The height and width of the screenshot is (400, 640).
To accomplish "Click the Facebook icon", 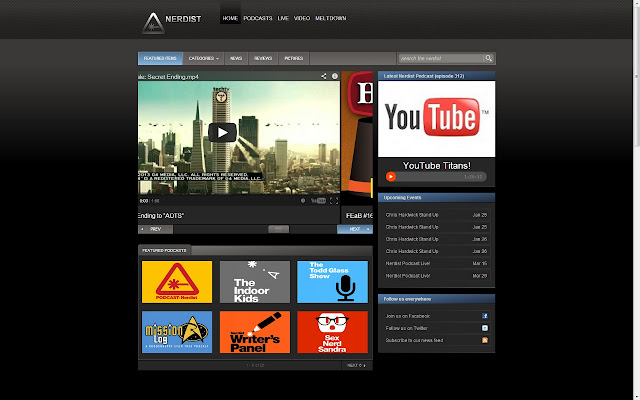I will tap(485, 316).
